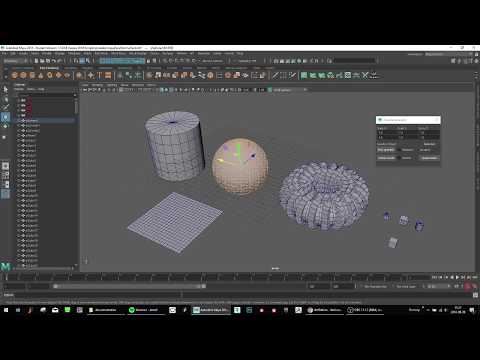
Task: Open the frame rate dropdown near playback
Action: pyautogui.click(x=437, y=286)
